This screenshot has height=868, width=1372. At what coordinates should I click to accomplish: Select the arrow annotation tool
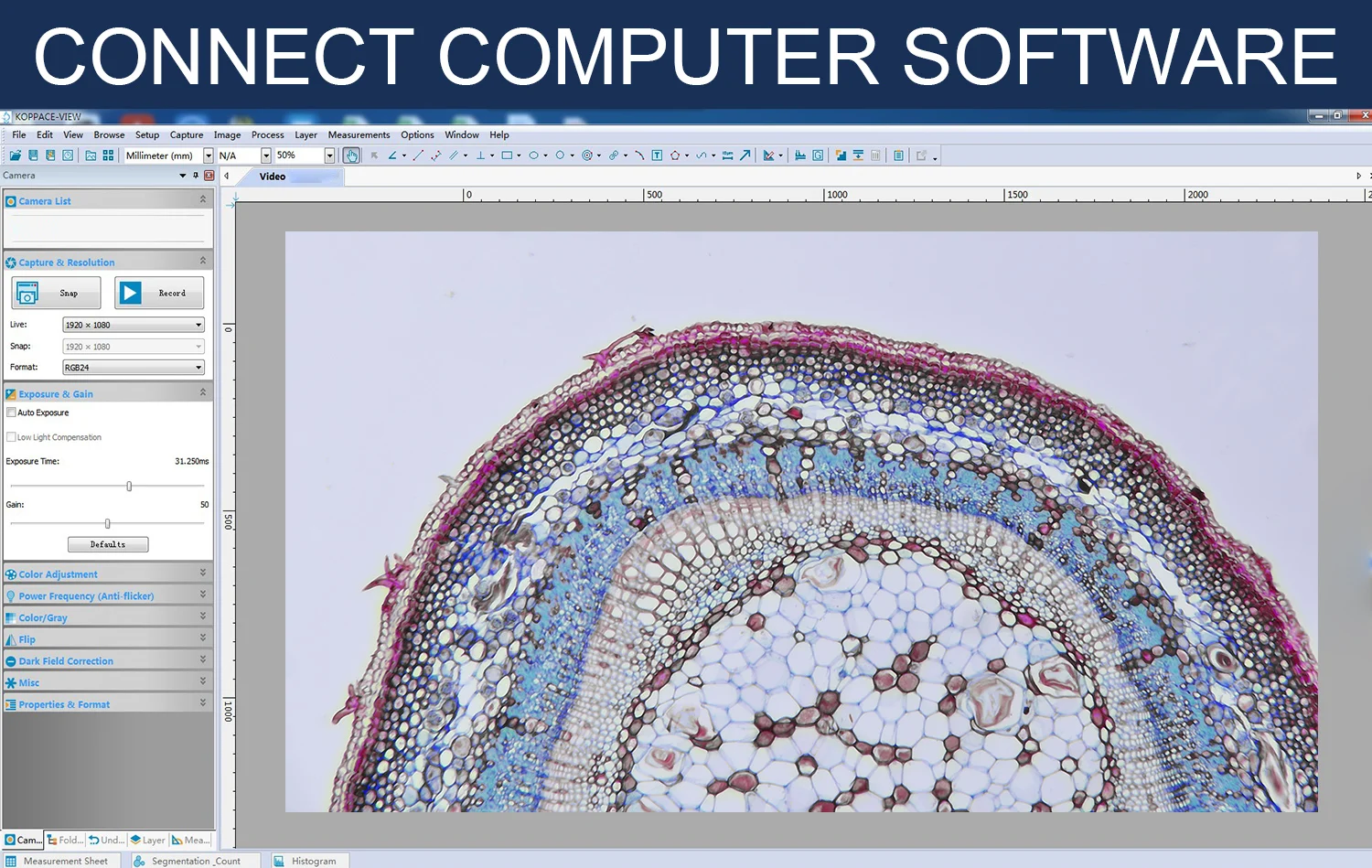745,155
